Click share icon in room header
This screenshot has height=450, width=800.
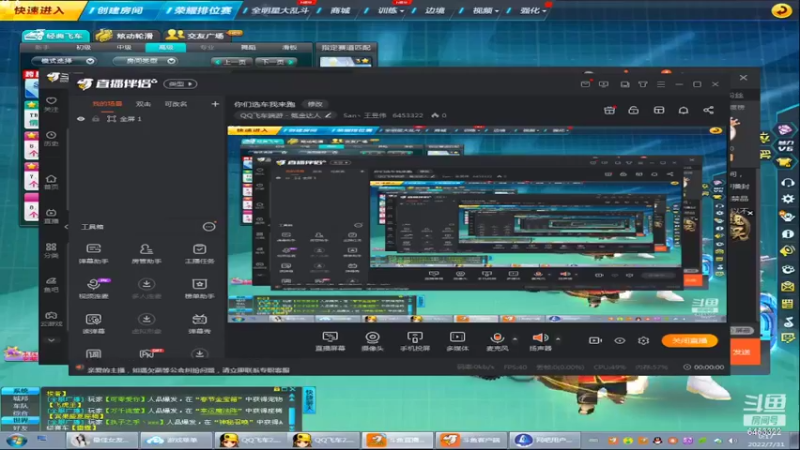[x=708, y=110]
